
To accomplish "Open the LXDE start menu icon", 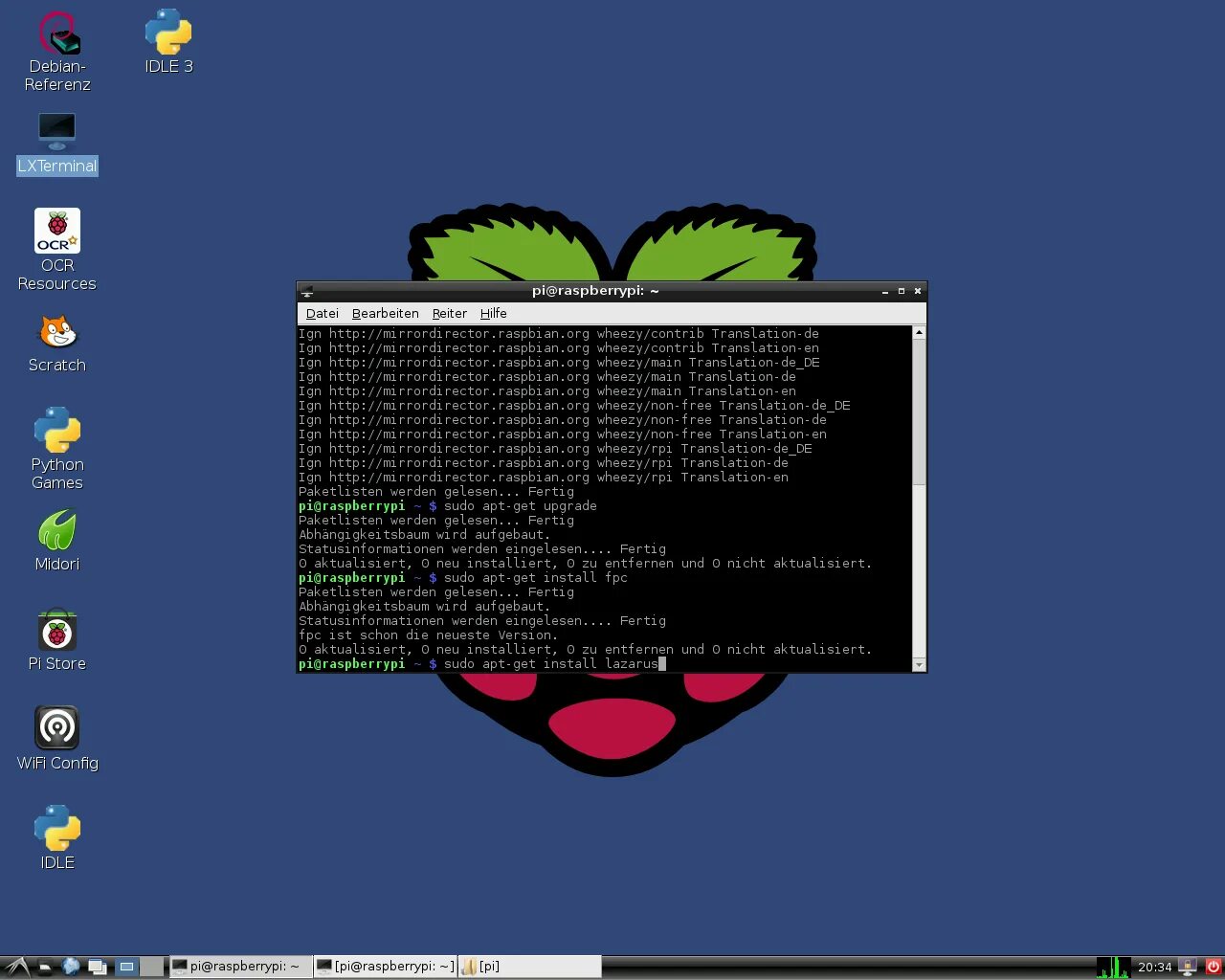I will [16, 967].
